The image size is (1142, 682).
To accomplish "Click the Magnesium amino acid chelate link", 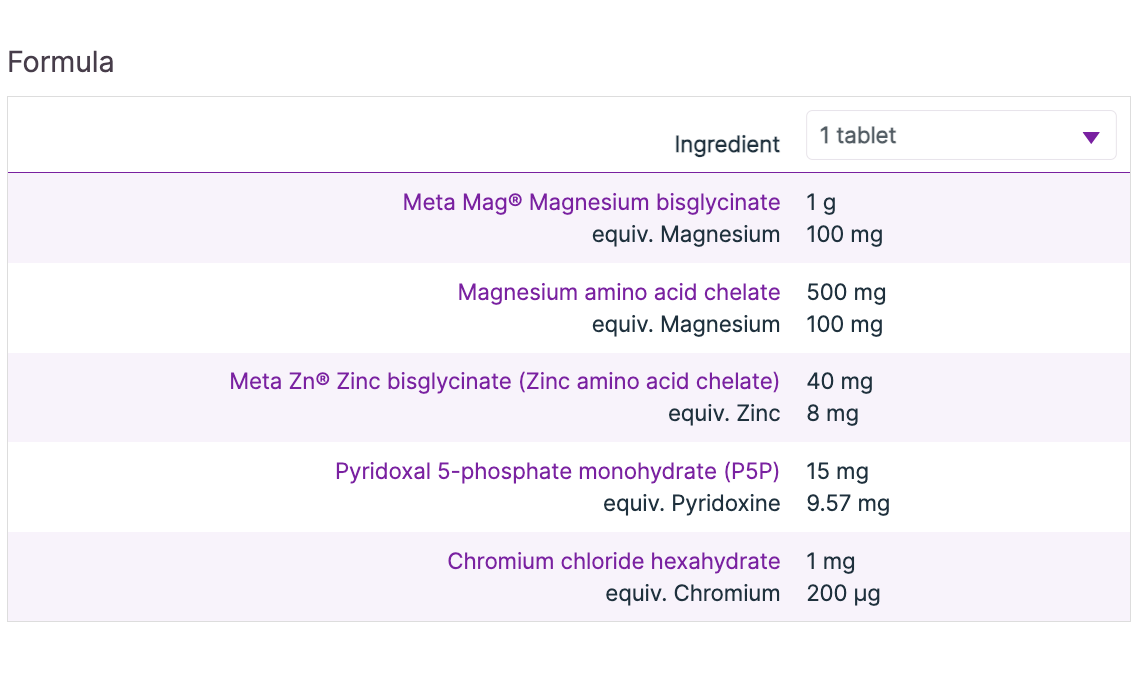I will 618,293.
